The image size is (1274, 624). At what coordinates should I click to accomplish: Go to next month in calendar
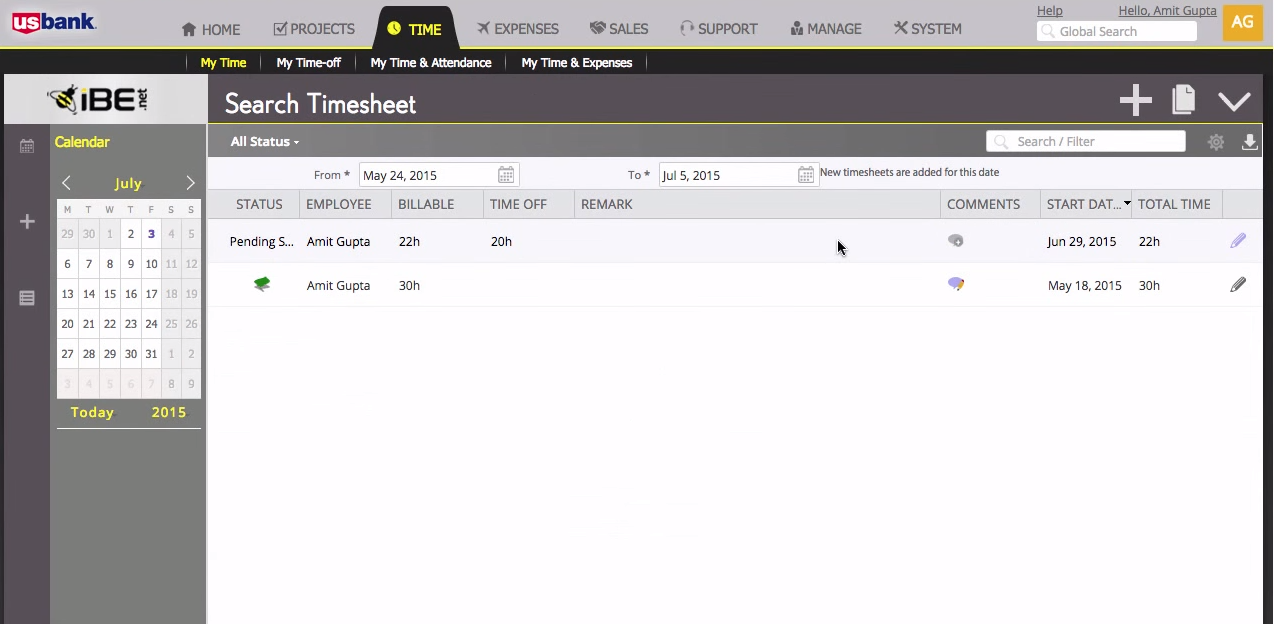tap(190, 183)
